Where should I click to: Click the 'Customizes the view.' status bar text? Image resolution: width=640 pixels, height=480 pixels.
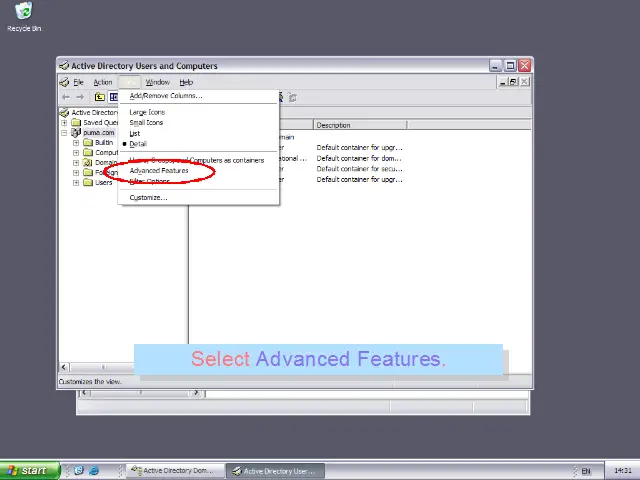[90, 382]
